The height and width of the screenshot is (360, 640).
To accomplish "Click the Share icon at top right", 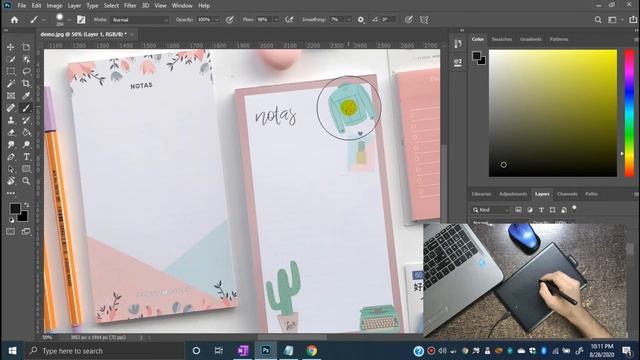I will [633, 20].
